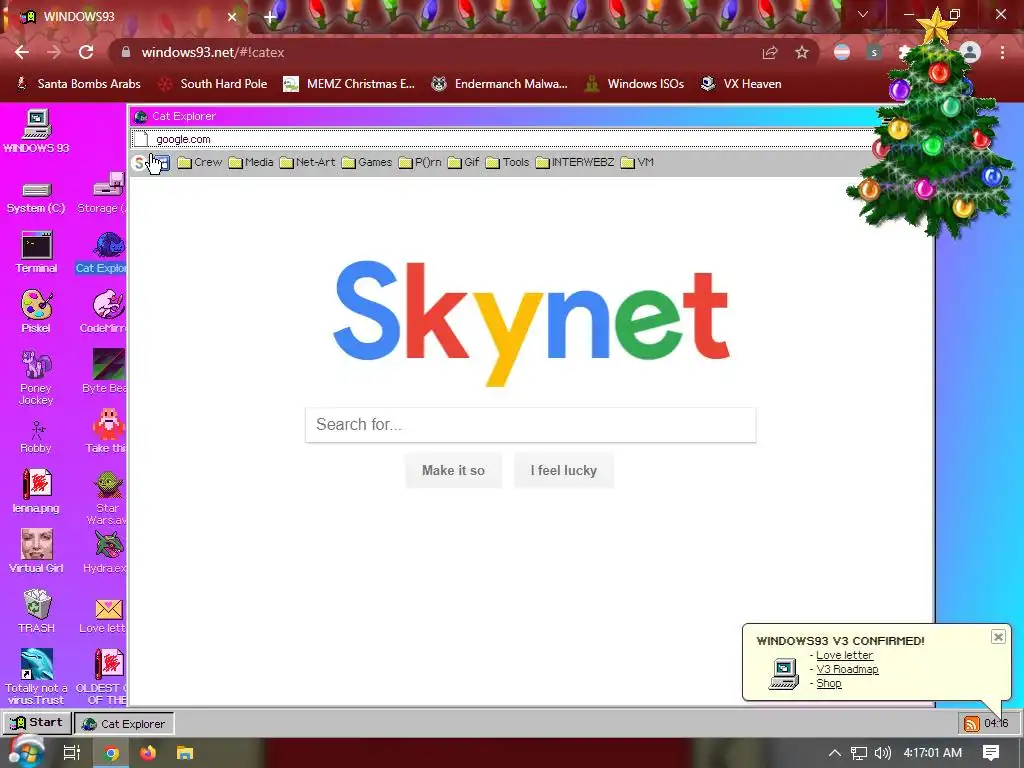
Task: Open the Windows93 Start button
Action: point(37,723)
